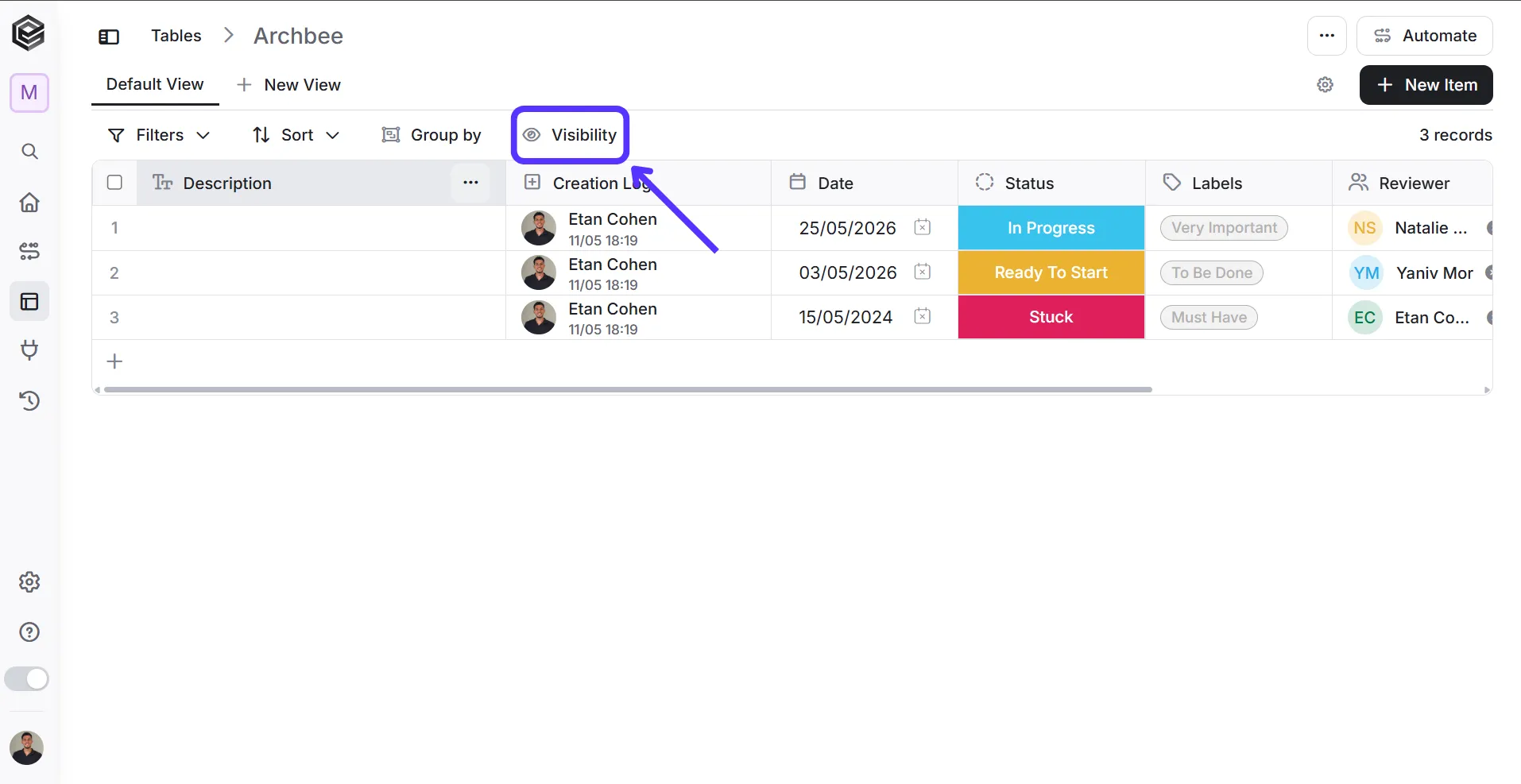Screen dimensions: 1521x784
Task: Open the Automate button
Action: (x=1424, y=36)
